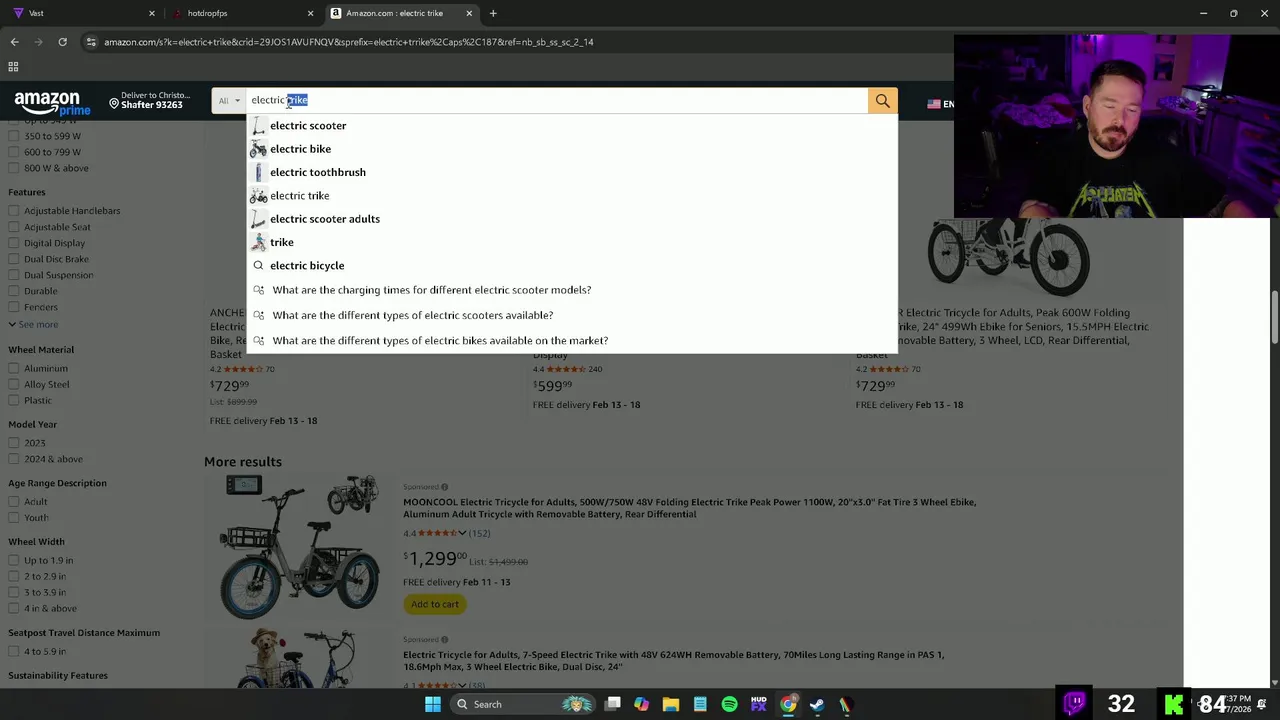The width and height of the screenshot is (1280, 720).
Task: Select the electric scooter suggestion
Action: [308, 126]
